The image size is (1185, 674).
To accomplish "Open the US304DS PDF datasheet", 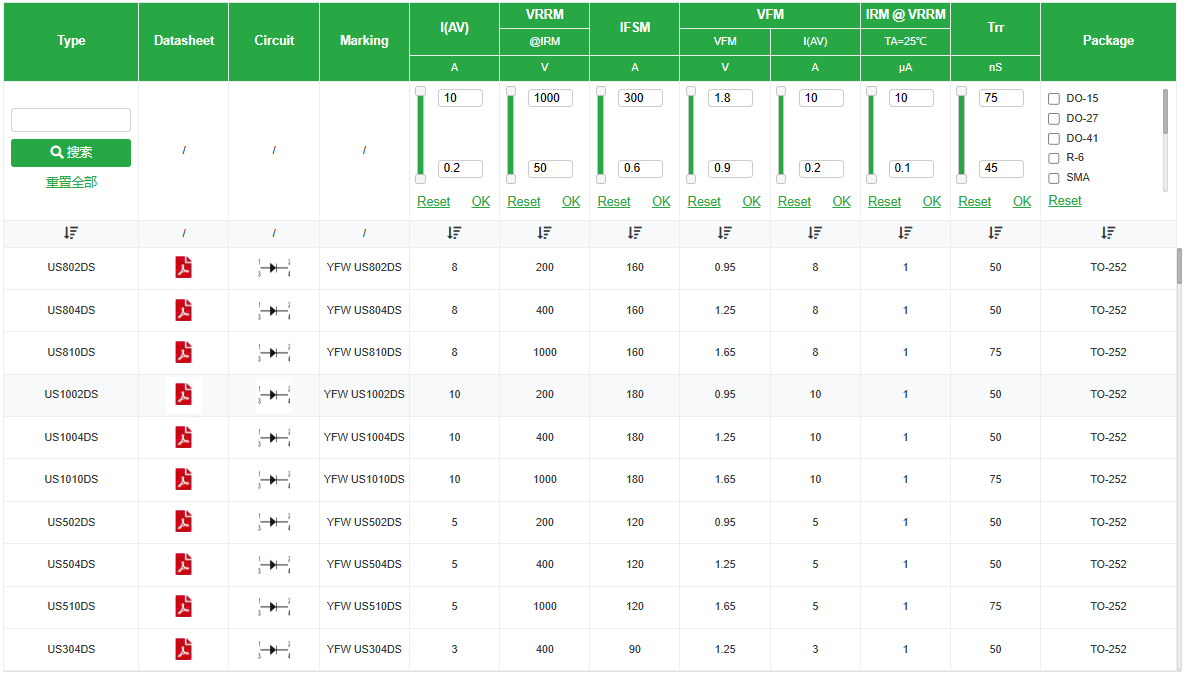I will click(183, 649).
